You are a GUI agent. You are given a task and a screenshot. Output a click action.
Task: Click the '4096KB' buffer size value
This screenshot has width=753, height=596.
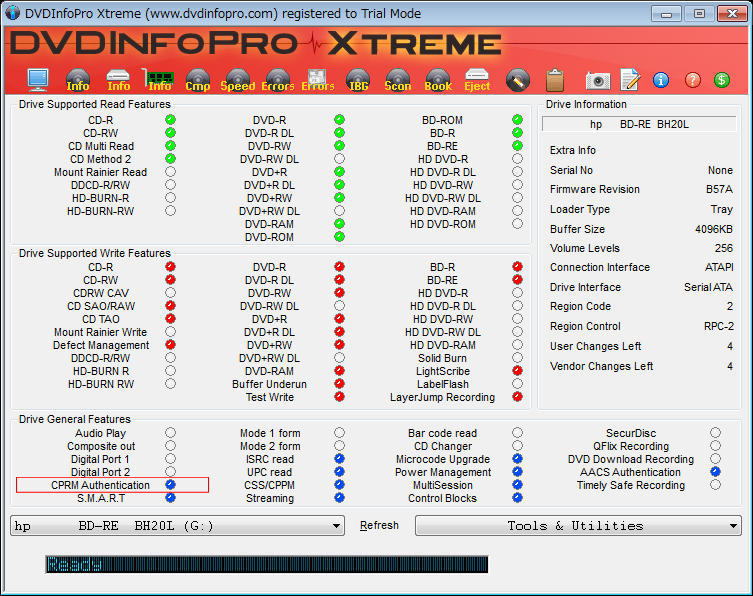click(x=714, y=229)
